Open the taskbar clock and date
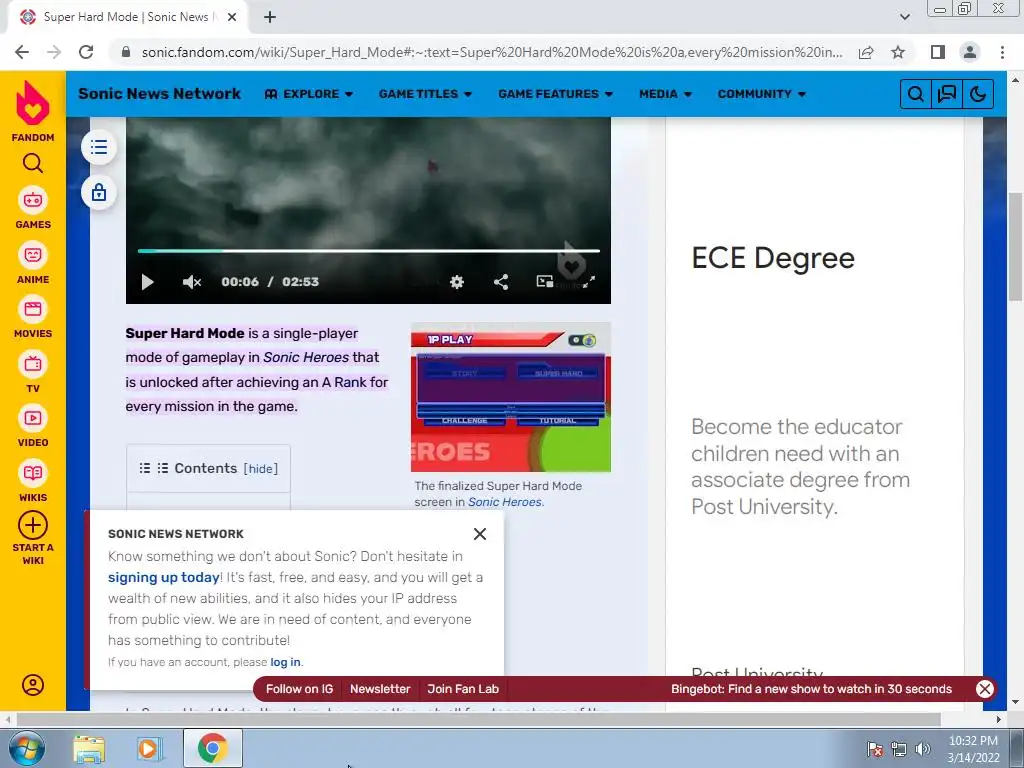This screenshot has height=768, width=1024. pyautogui.click(x=973, y=749)
